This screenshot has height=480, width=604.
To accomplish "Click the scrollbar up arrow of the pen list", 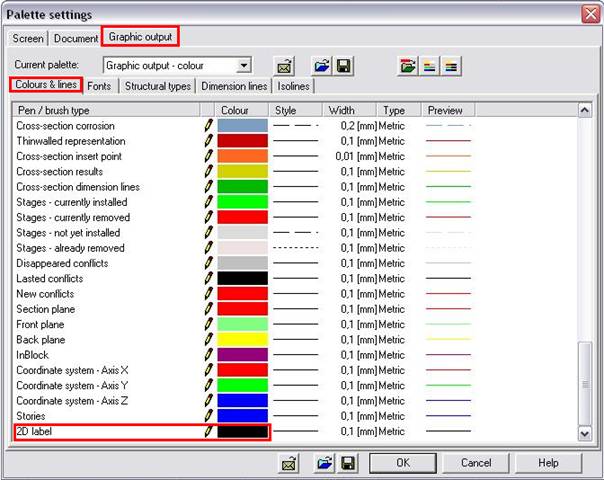I will 585,109.
